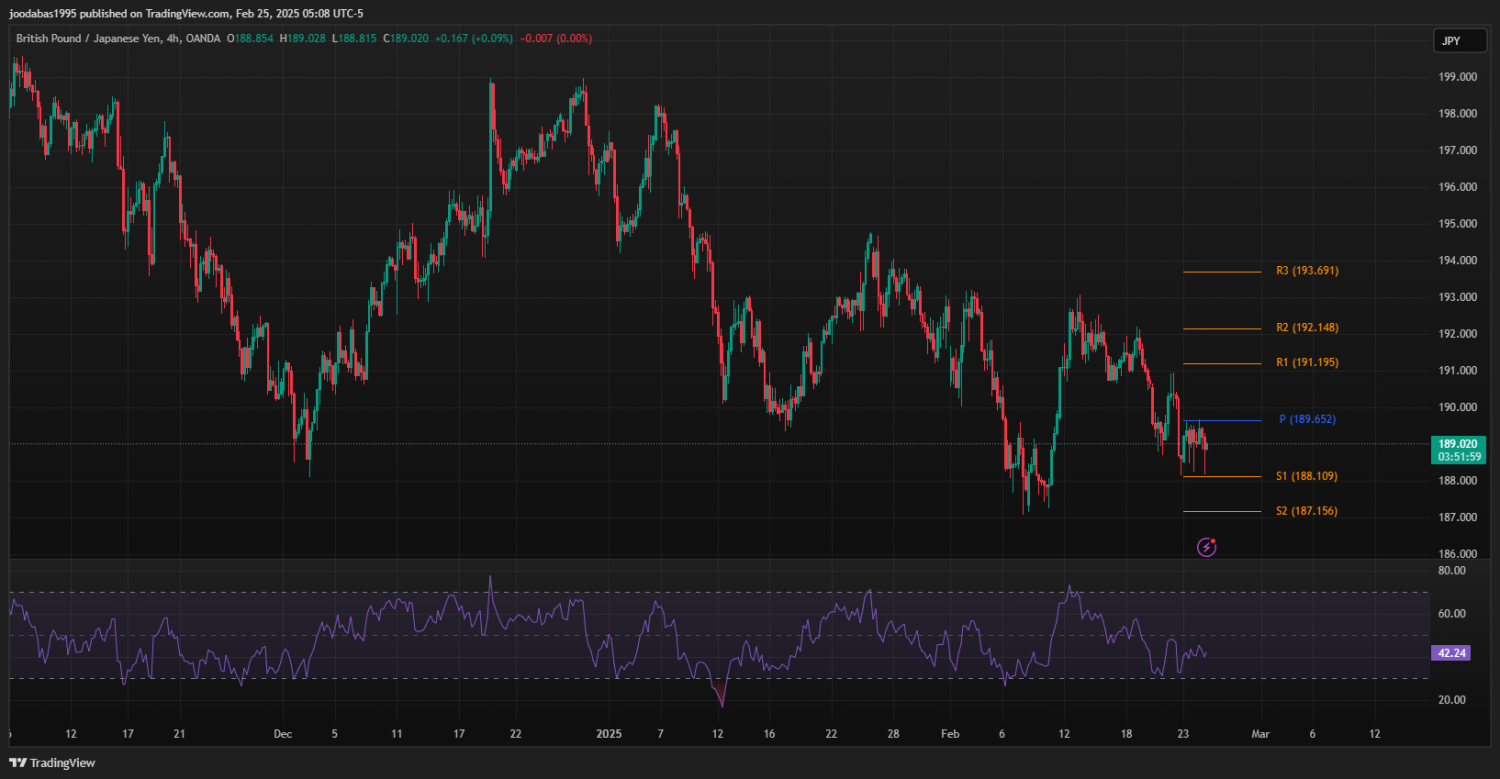
Task: Click the TradingView logo at bottom
Action: (x=53, y=762)
